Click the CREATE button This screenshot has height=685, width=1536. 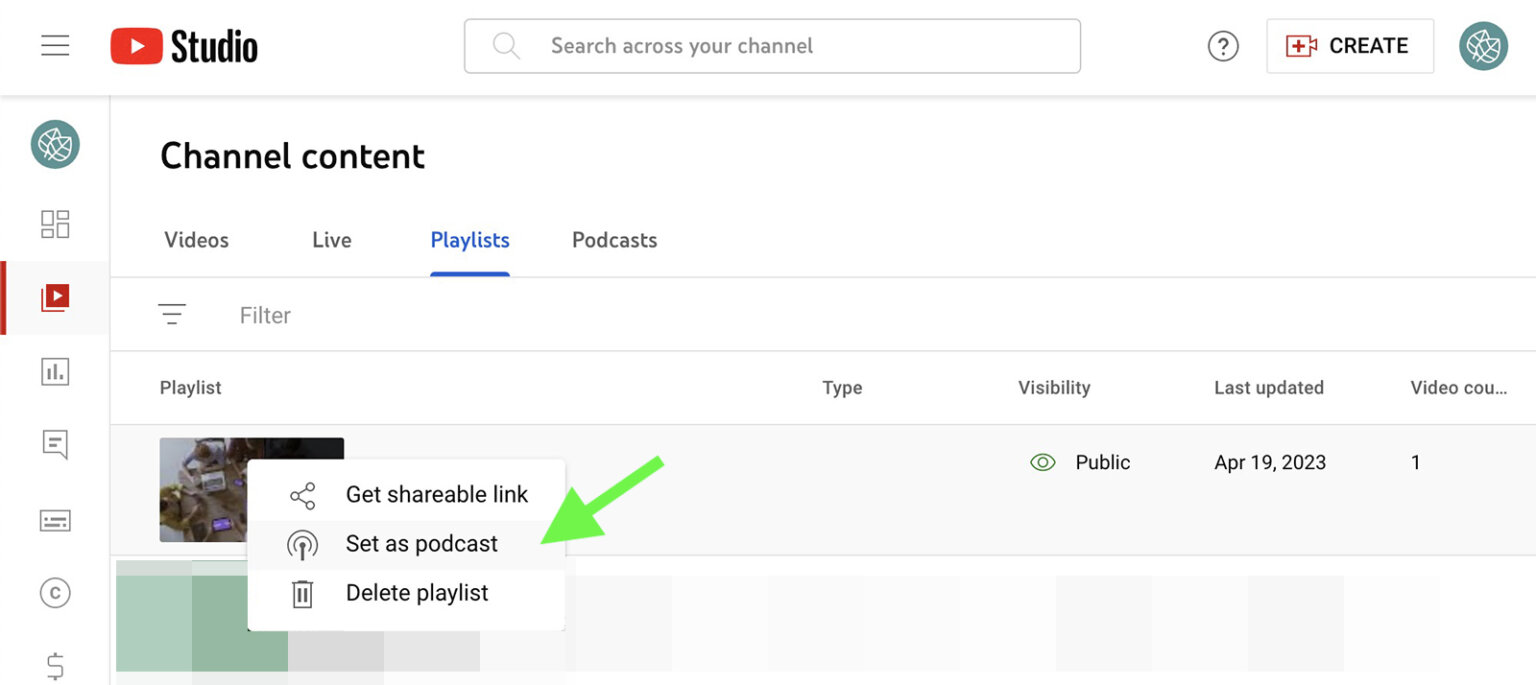[x=1350, y=45]
